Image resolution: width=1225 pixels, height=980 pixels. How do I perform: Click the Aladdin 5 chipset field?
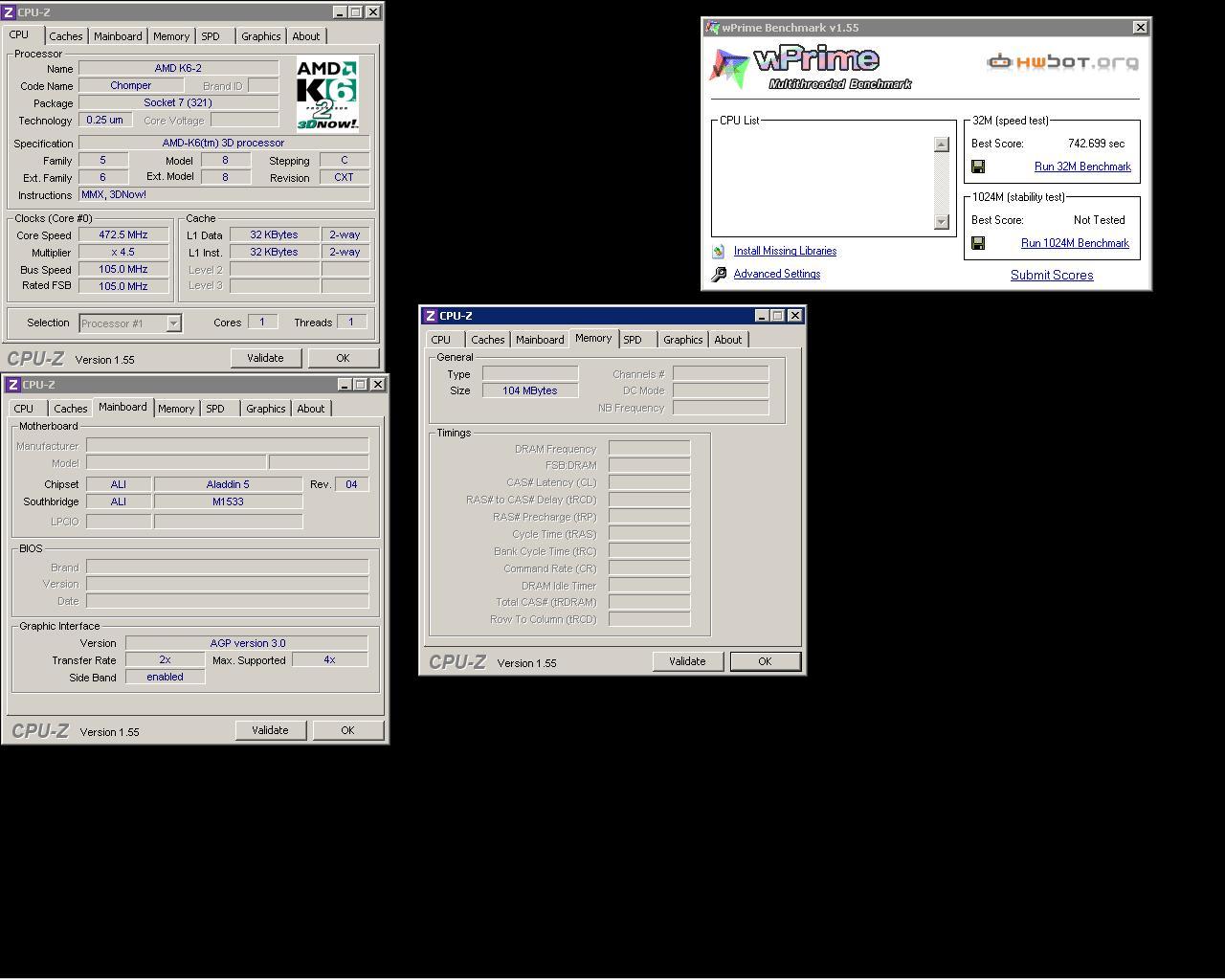coord(228,484)
